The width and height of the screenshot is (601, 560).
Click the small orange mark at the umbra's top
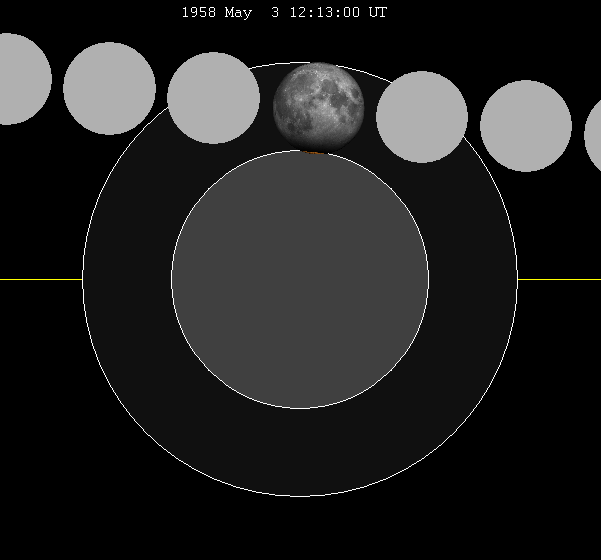311,153
